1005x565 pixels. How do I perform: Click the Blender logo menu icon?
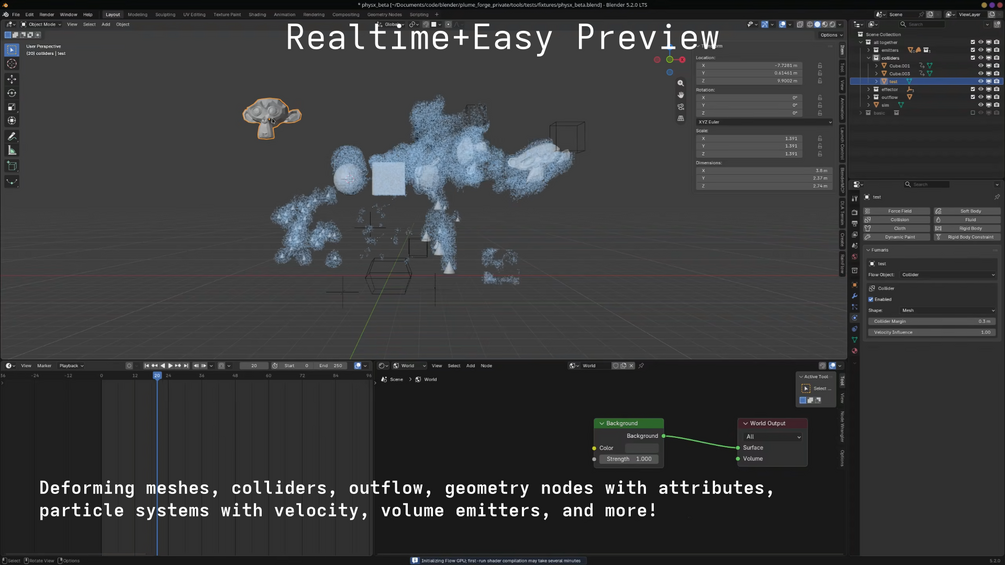tap(6, 14)
